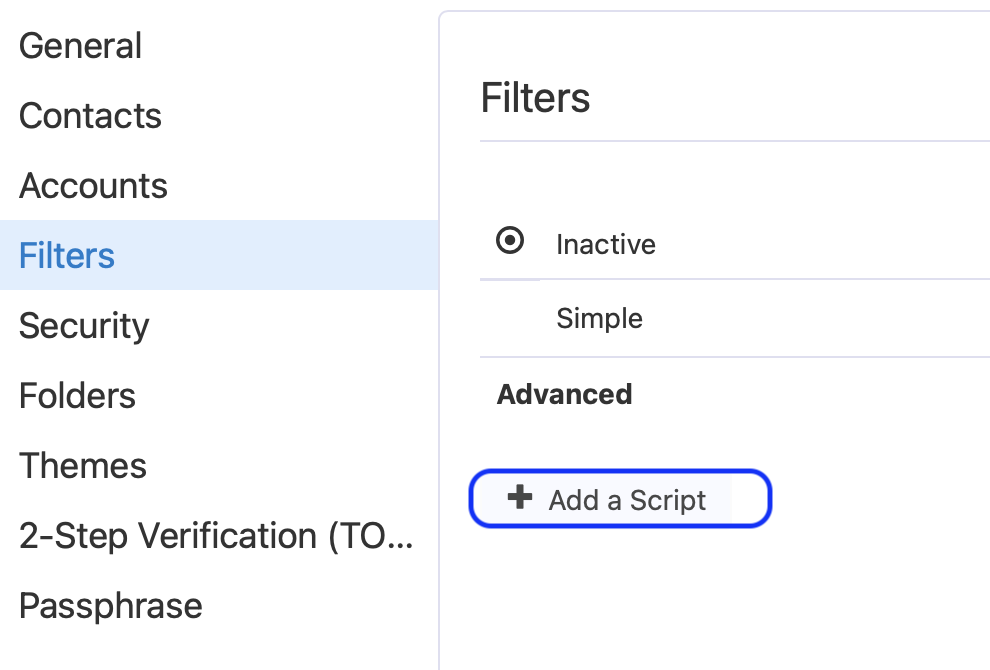This screenshot has width=990, height=670.
Task: Open the Themes settings section
Action: 83,465
